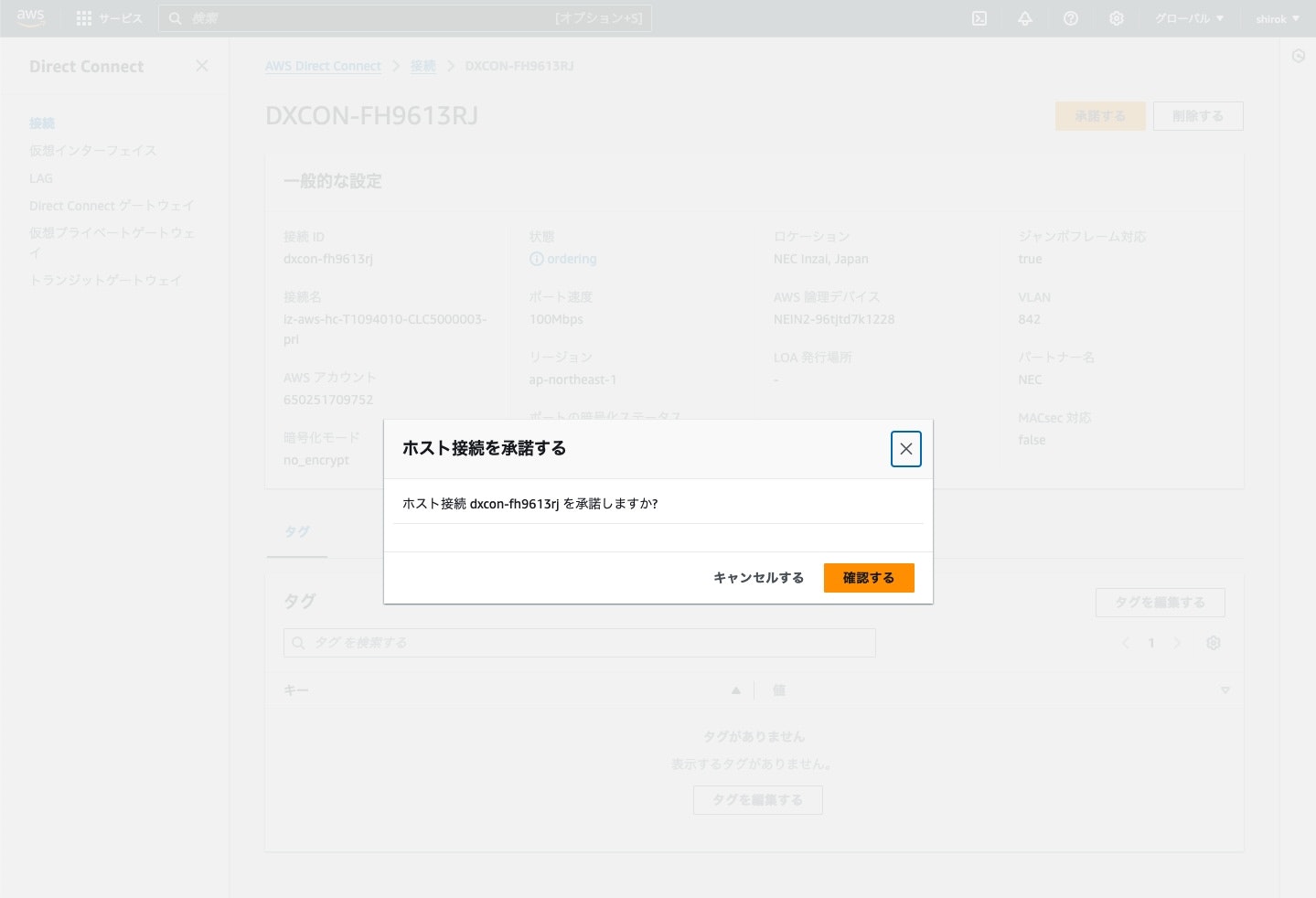
Task: Focus the top search field
Action: (405, 18)
